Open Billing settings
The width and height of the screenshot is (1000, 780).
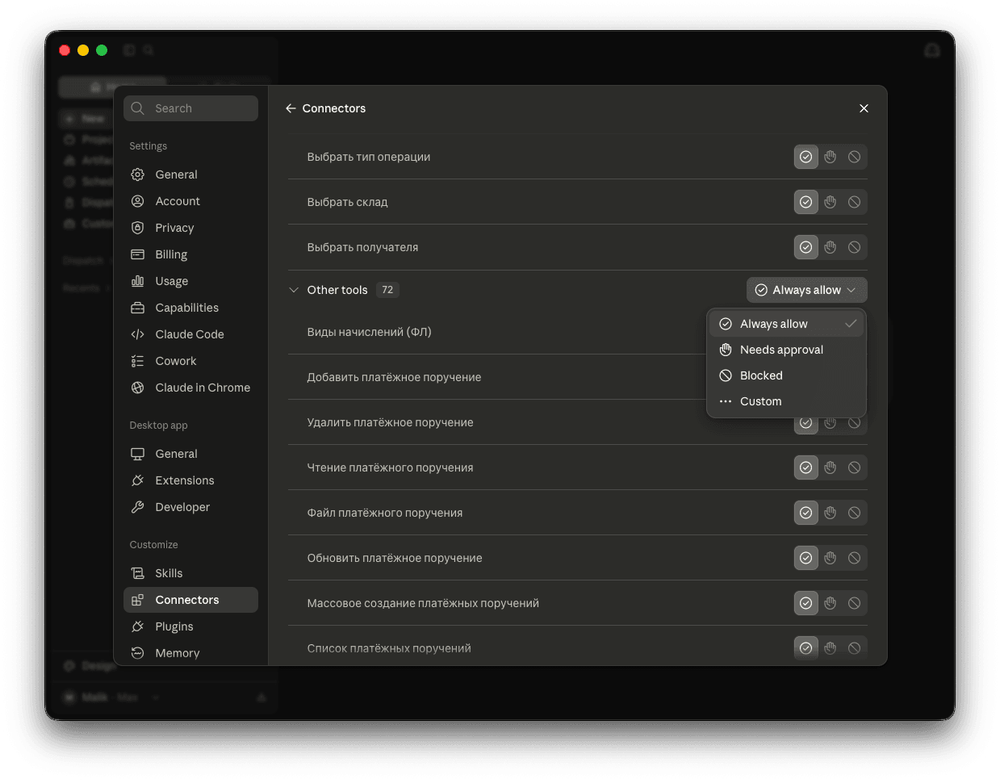(x=191, y=254)
